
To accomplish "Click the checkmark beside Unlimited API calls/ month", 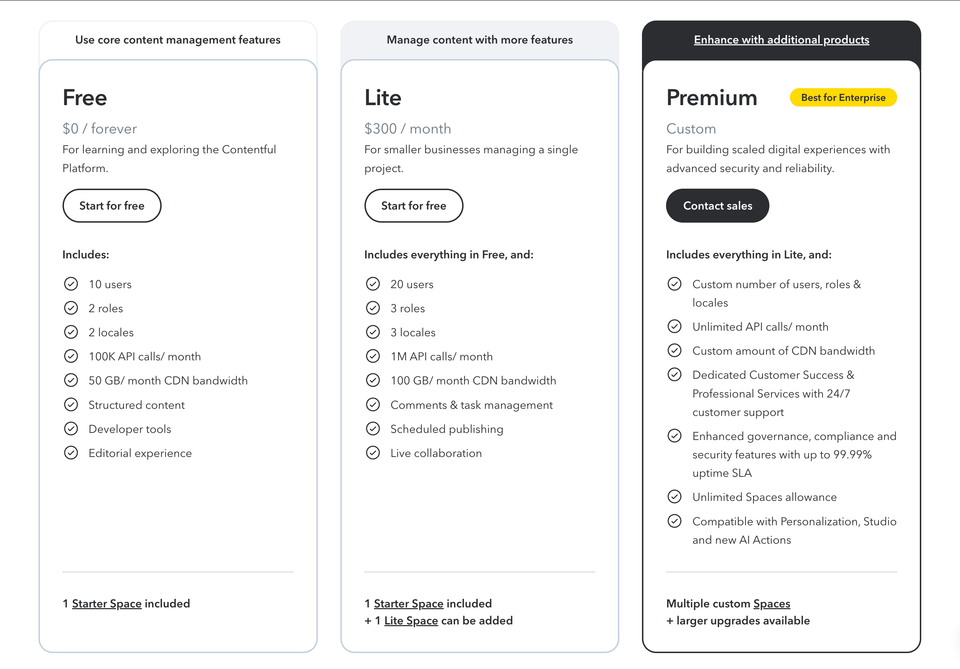I will [675, 326].
